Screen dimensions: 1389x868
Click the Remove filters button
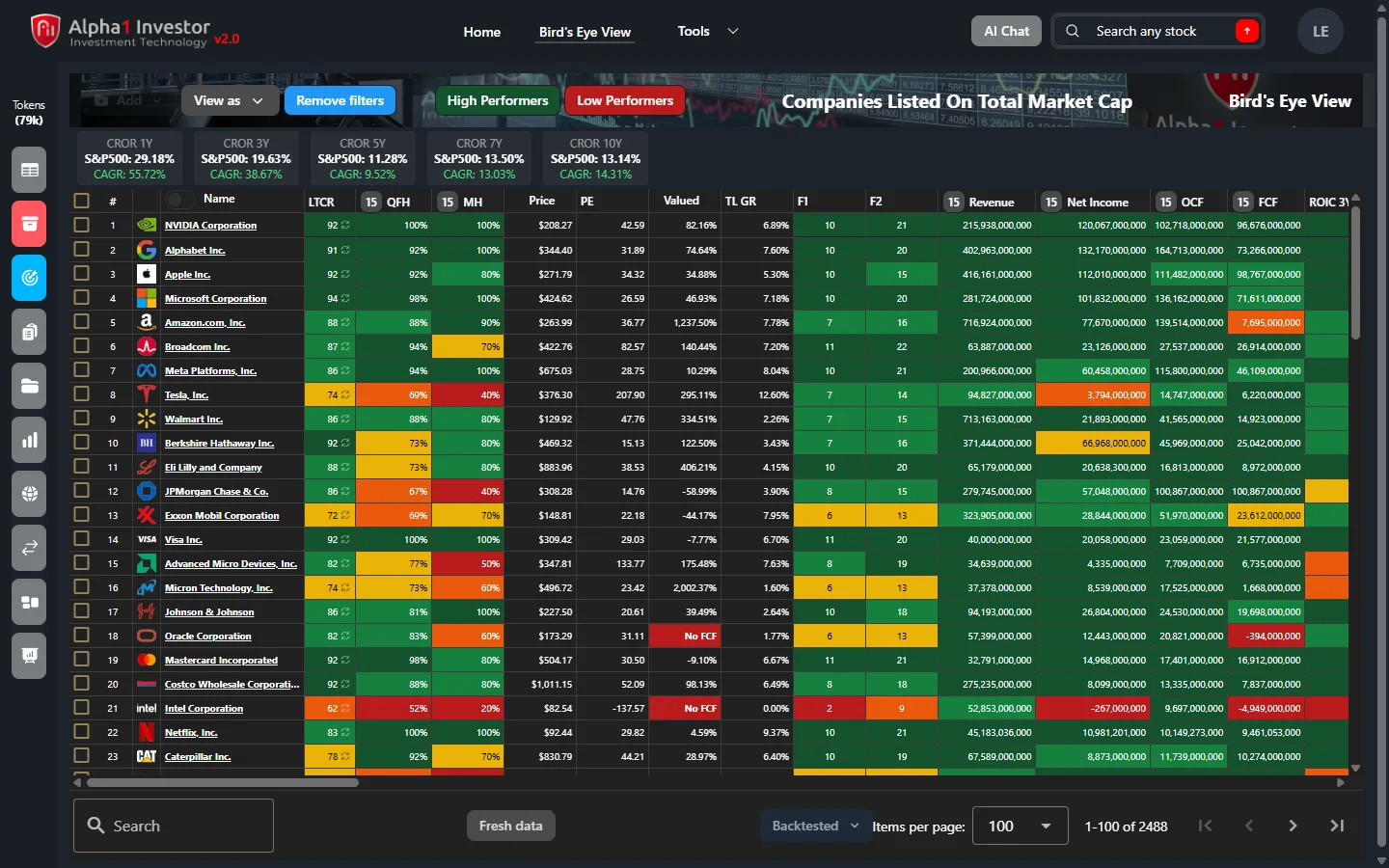pos(340,100)
